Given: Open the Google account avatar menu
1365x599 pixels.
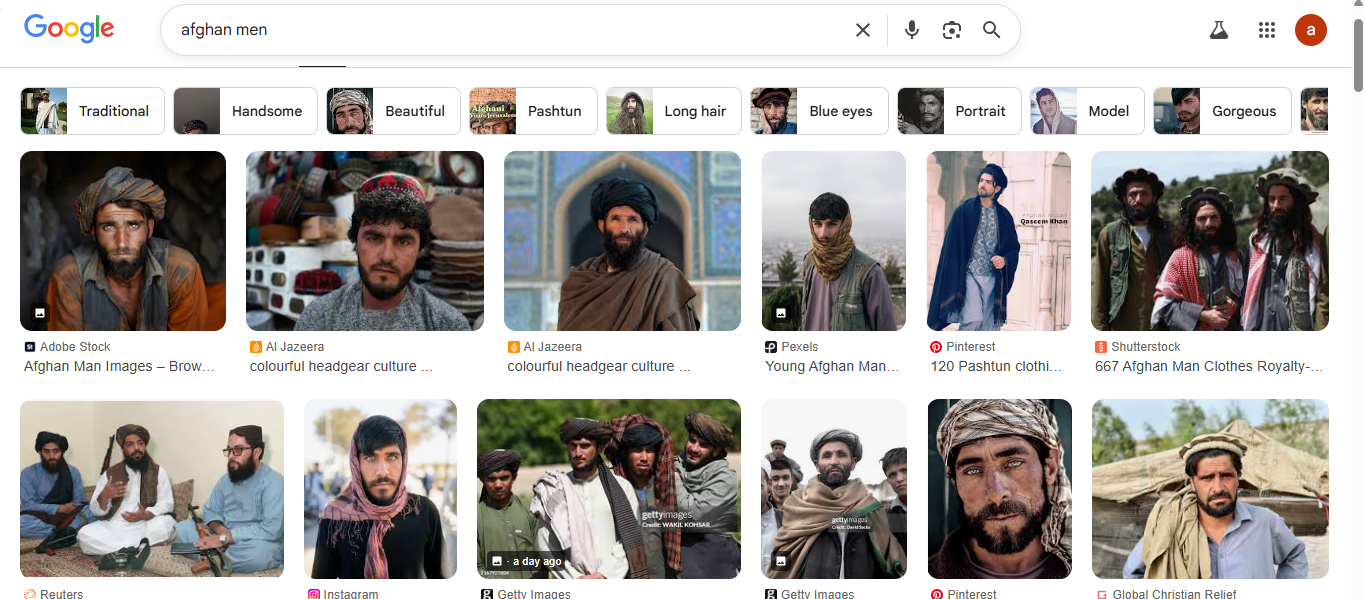Looking at the screenshot, I should 1310,30.
